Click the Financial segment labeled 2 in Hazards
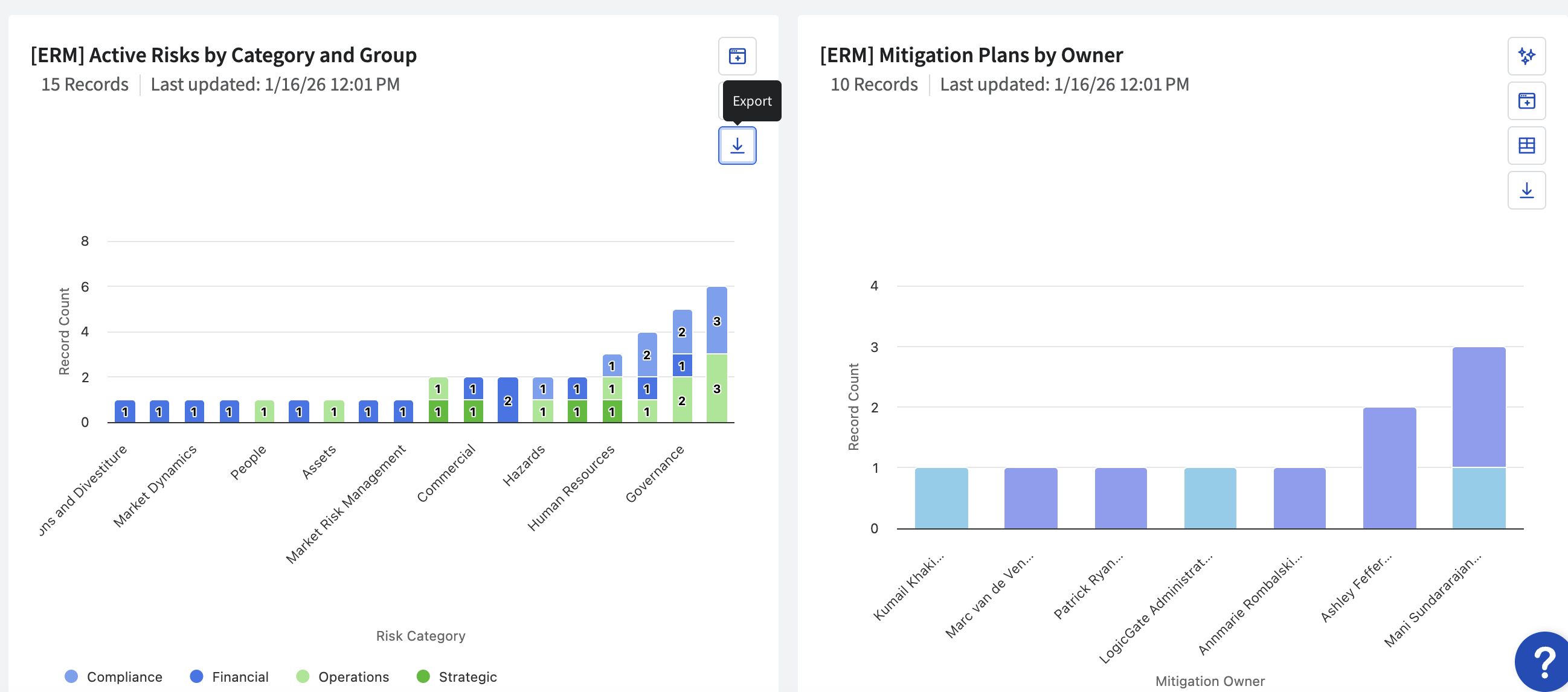This screenshot has height=692, width=1568. [507, 400]
